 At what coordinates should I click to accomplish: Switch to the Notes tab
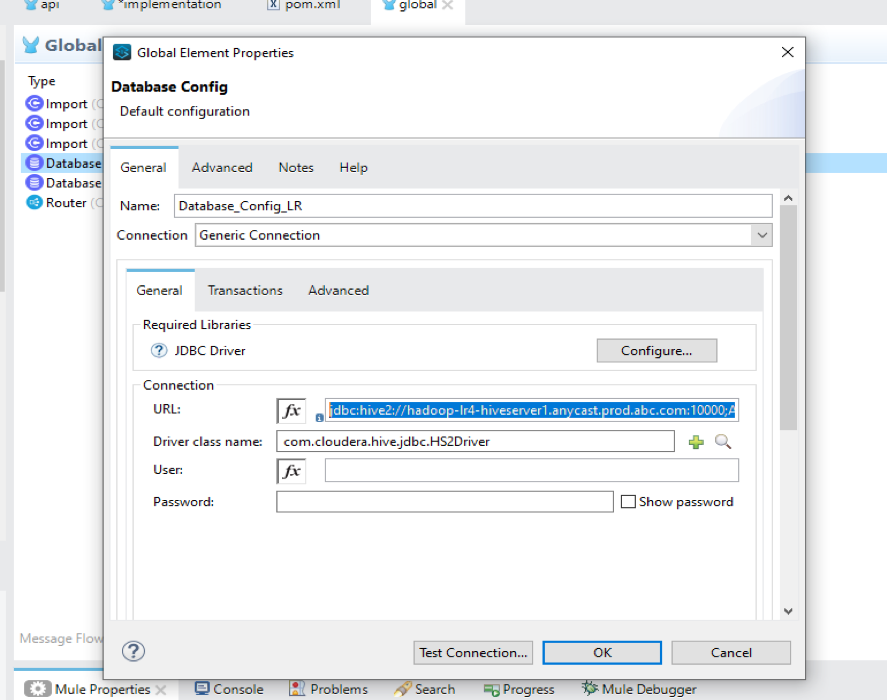tap(295, 167)
